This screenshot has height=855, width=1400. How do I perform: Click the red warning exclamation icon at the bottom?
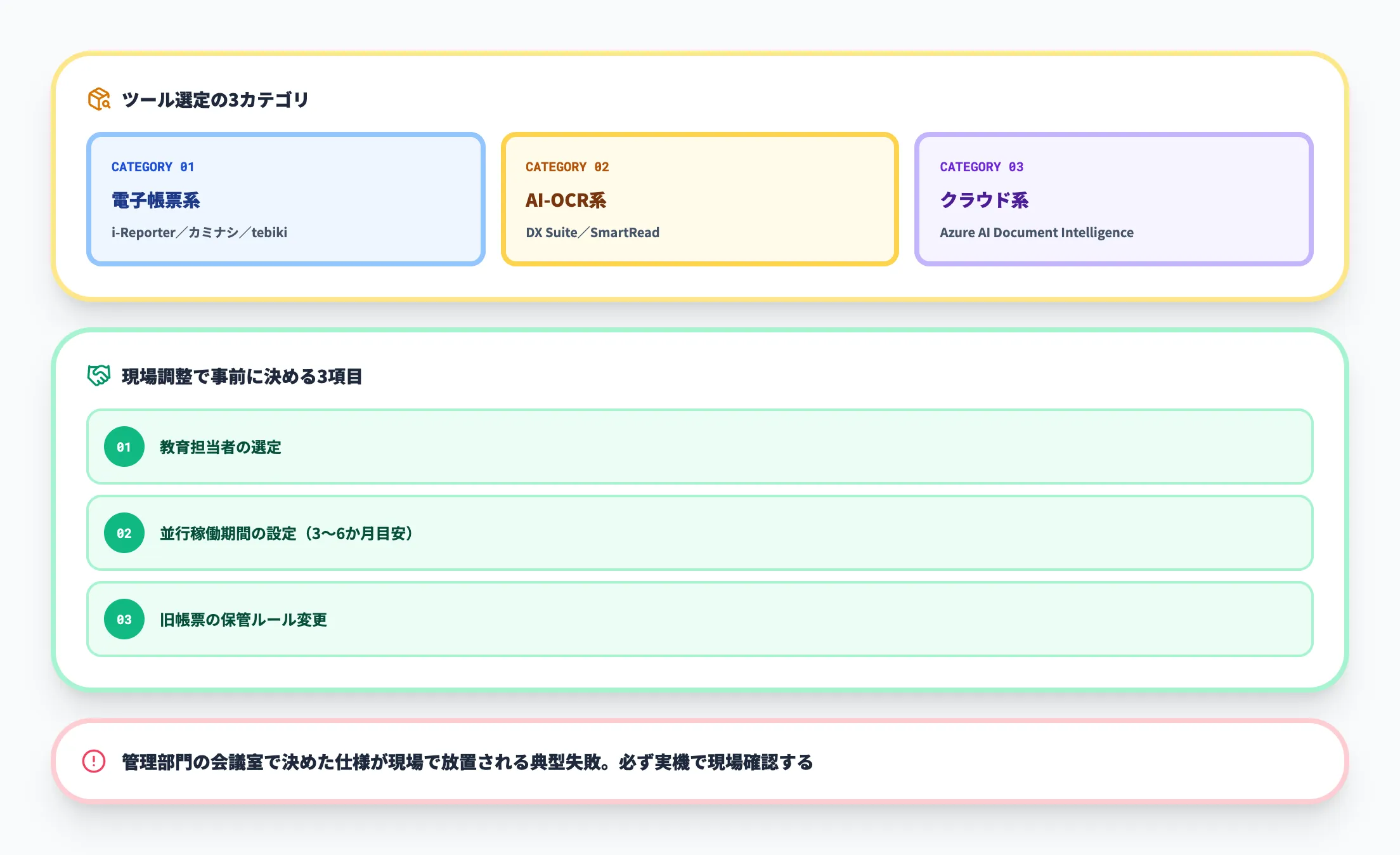click(x=93, y=763)
